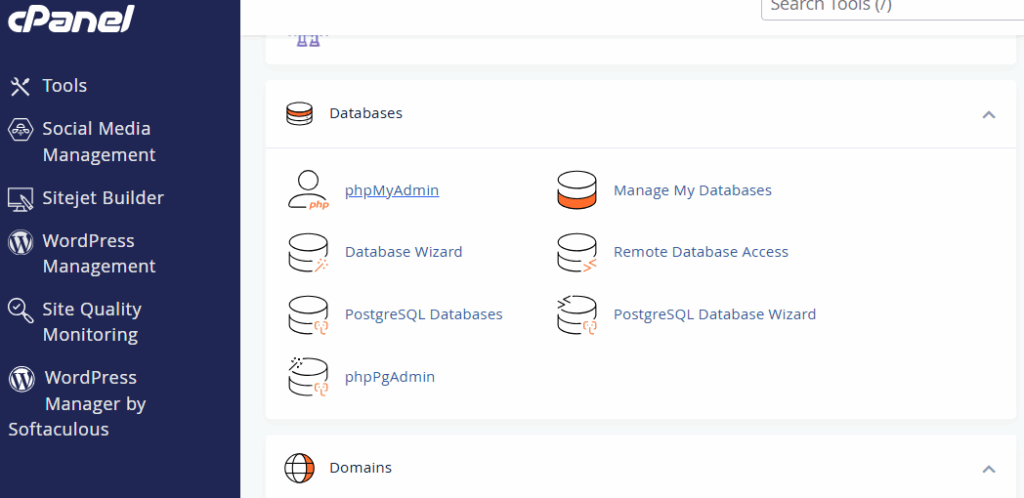Open the phpPgAdmin link
The width and height of the screenshot is (1024, 498).
390,377
